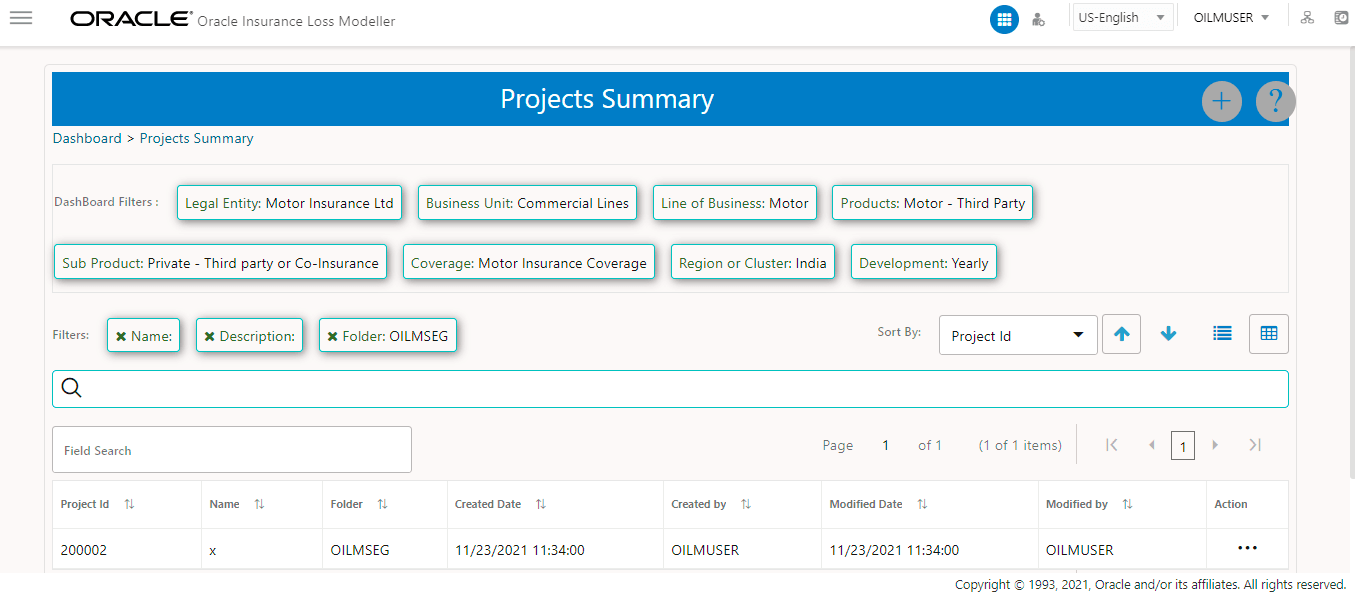Sort by Modified Date column arrows
Screen dimensions: 1355x598
[x=922, y=504]
